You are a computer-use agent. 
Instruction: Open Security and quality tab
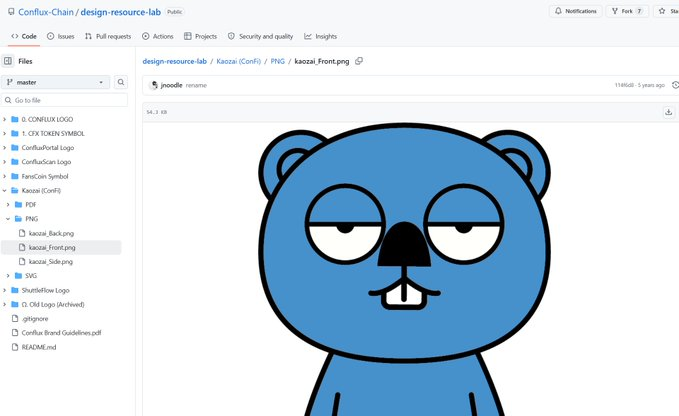tap(260, 36)
